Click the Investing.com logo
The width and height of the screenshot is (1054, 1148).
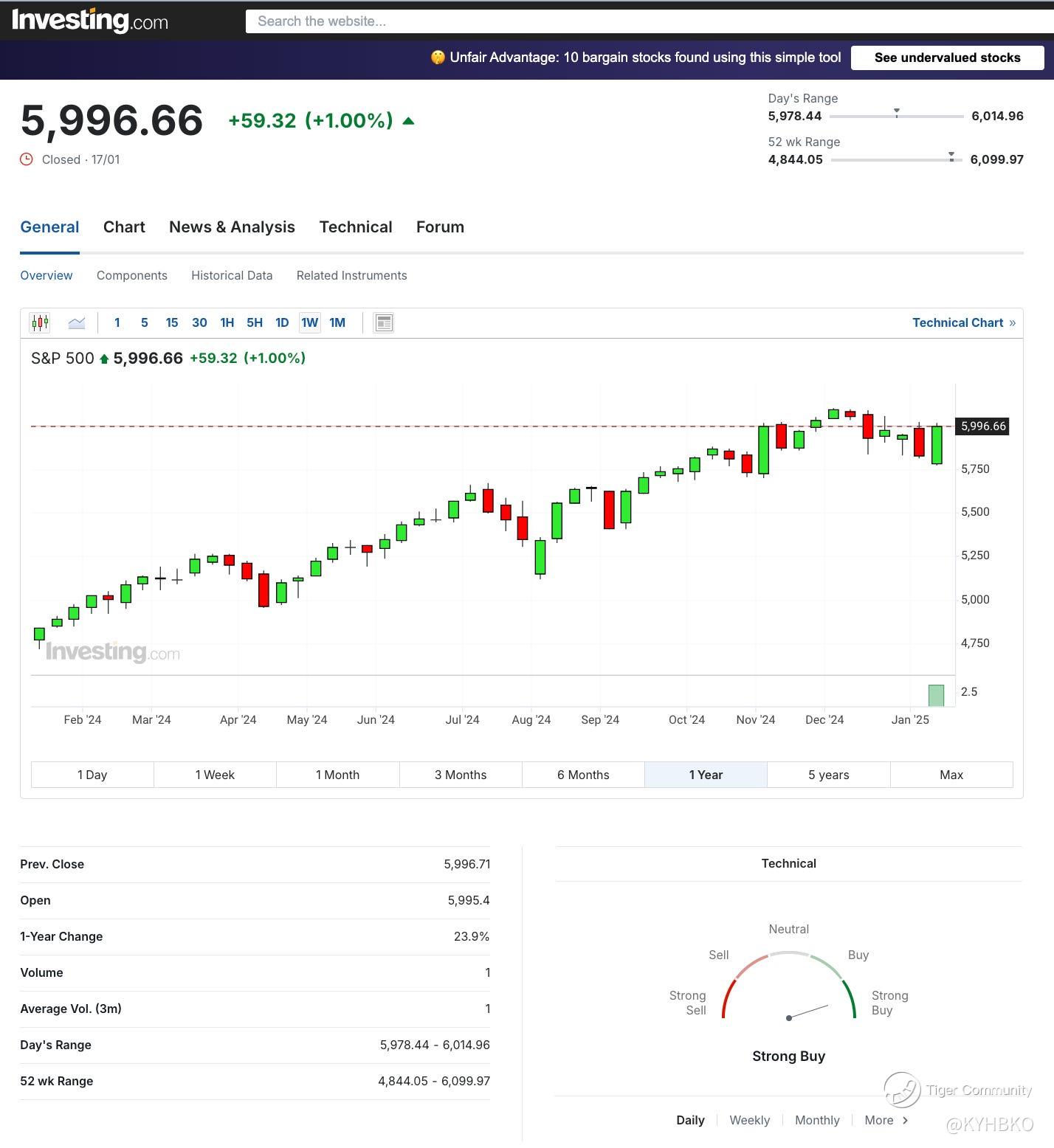click(x=90, y=21)
